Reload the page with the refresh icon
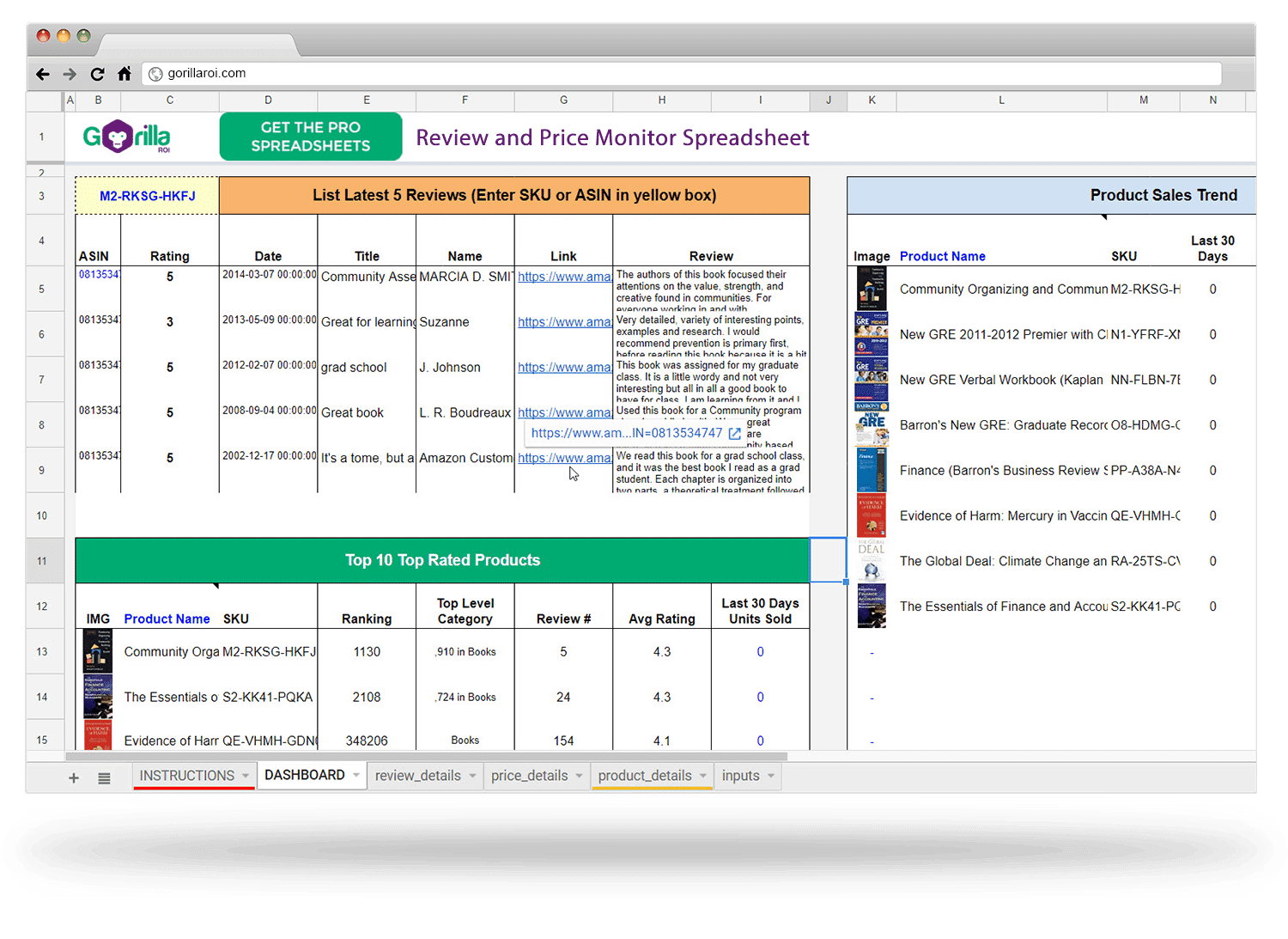 pyautogui.click(x=97, y=74)
